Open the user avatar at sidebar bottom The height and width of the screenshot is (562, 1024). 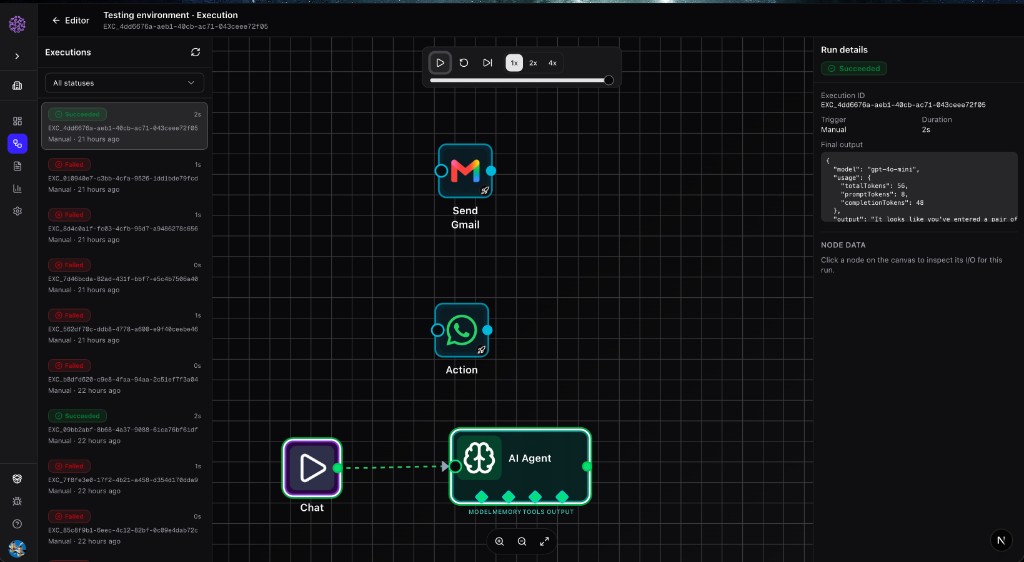[17, 548]
